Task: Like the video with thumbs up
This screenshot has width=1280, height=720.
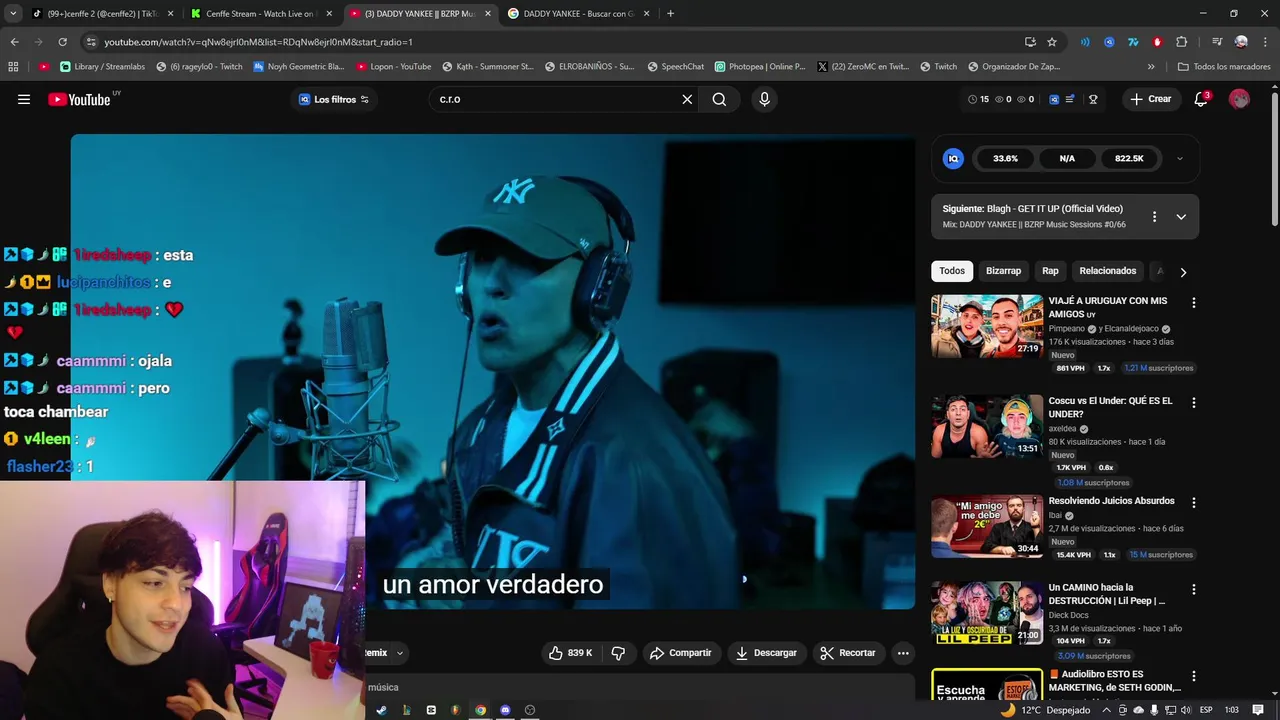Action: tap(570, 653)
